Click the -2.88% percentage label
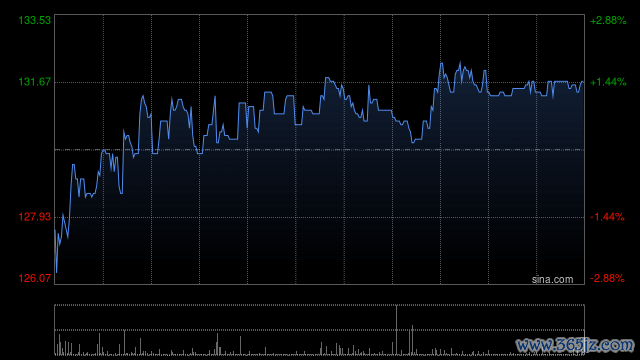 (x=607, y=278)
